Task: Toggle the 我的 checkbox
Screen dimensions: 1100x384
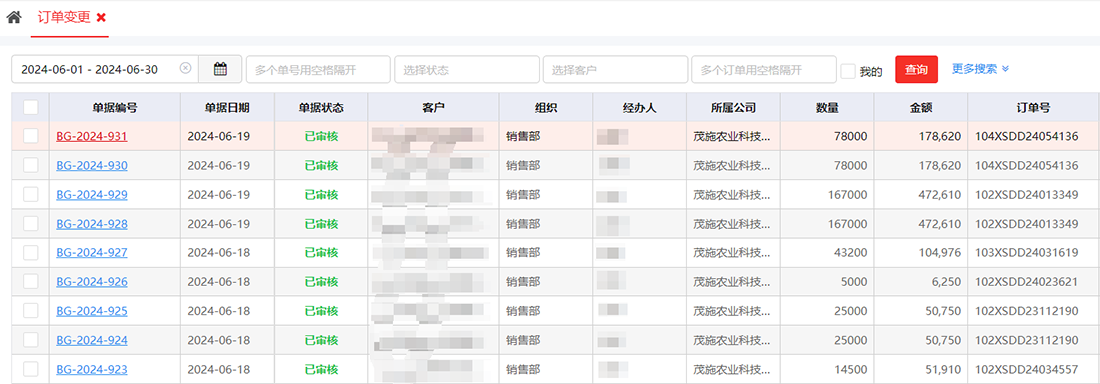Action: (848, 71)
